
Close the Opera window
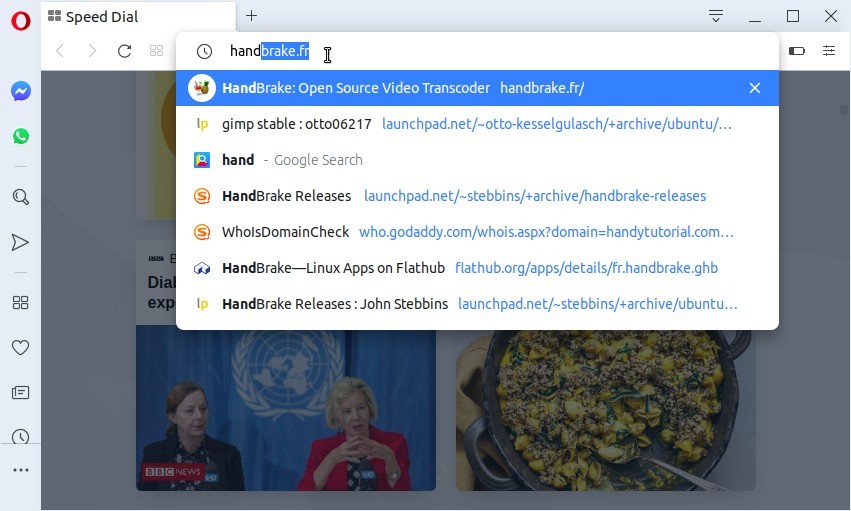[x=830, y=16]
